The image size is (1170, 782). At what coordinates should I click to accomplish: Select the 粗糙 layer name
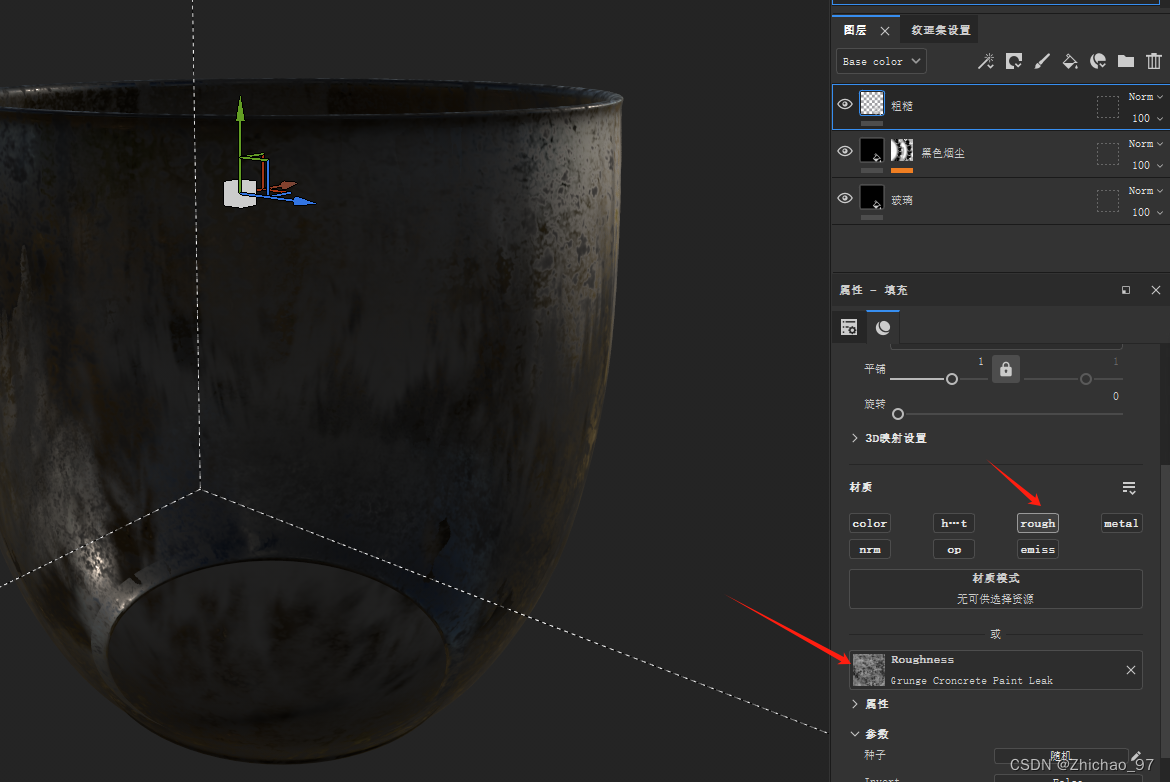(x=902, y=106)
